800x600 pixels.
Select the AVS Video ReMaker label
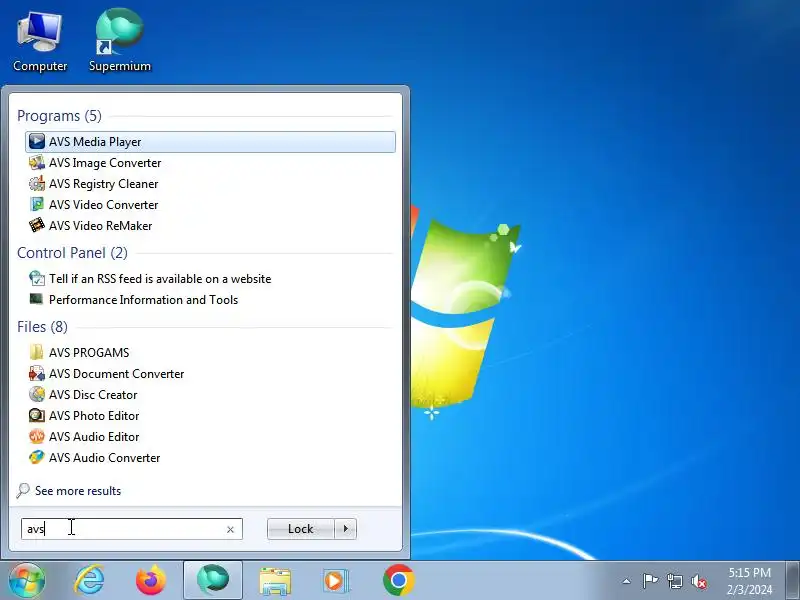click(101, 226)
